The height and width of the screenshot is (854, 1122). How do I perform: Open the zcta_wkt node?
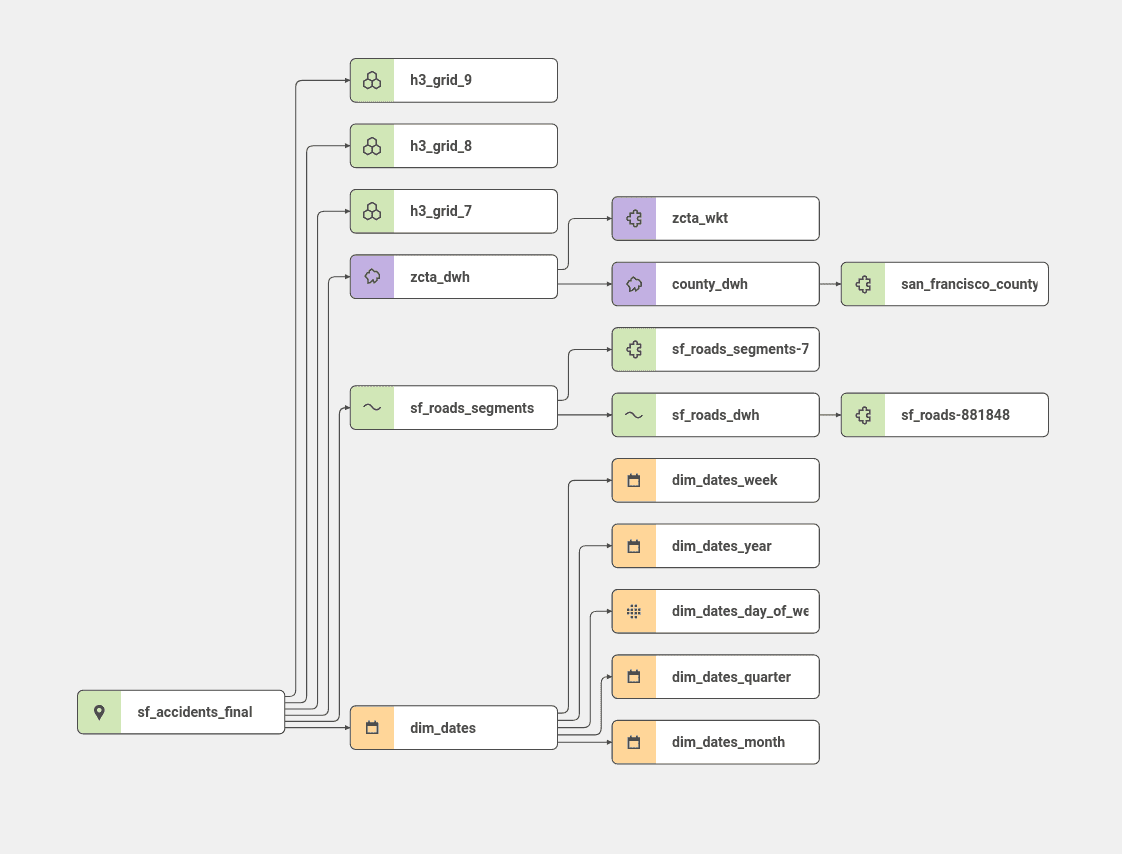715,218
